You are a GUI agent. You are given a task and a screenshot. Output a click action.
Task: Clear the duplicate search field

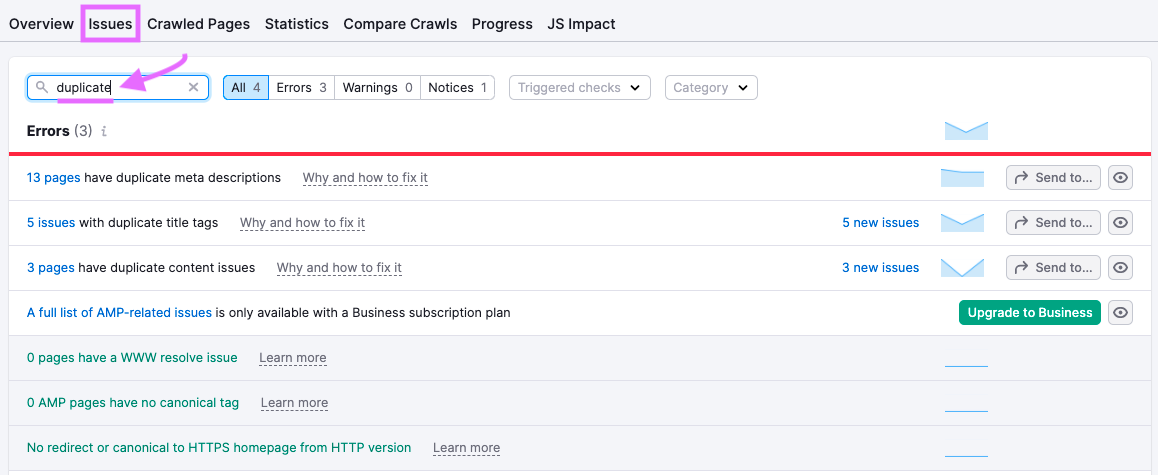pyautogui.click(x=194, y=88)
